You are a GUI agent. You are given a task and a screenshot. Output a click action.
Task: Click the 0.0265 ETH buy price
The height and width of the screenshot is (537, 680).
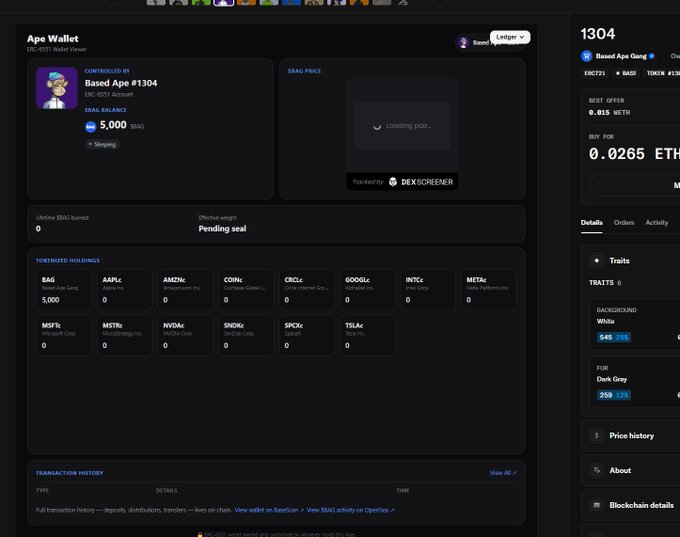[634, 154]
